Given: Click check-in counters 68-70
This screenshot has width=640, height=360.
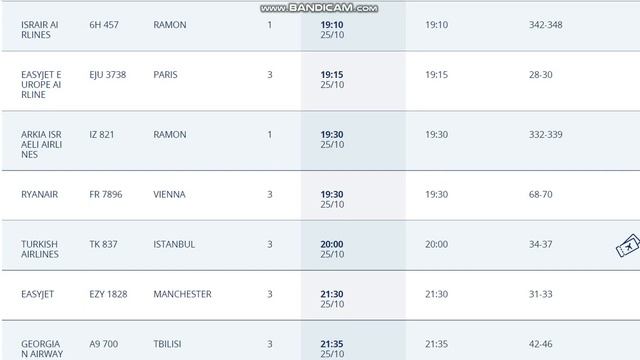Looking at the screenshot, I should (x=540, y=194).
